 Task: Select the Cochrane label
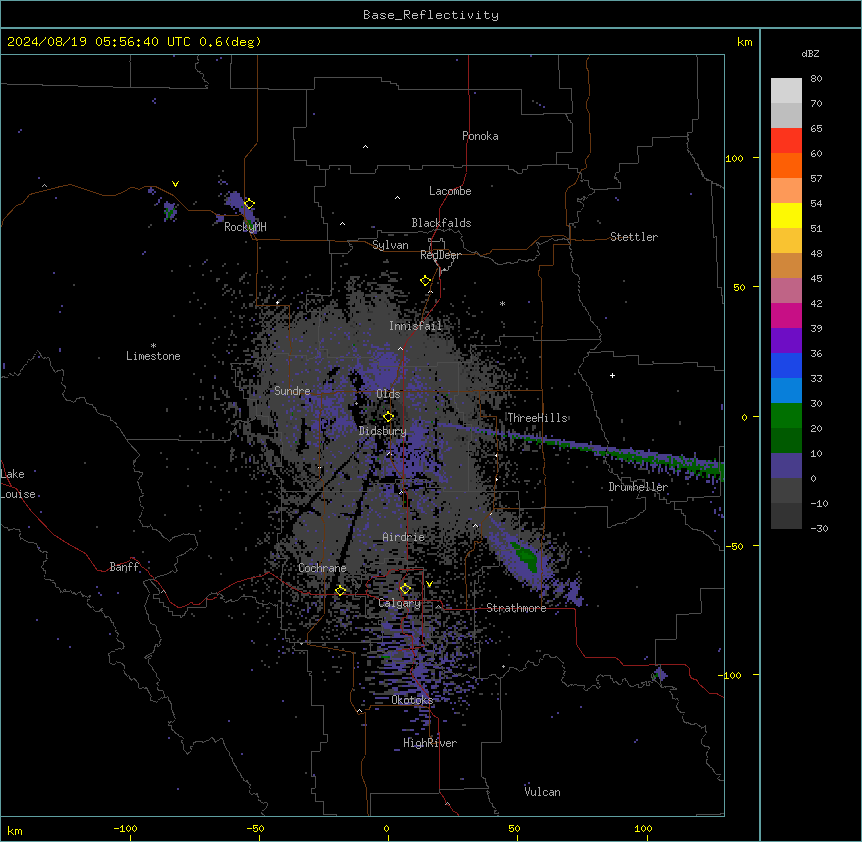coord(322,568)
